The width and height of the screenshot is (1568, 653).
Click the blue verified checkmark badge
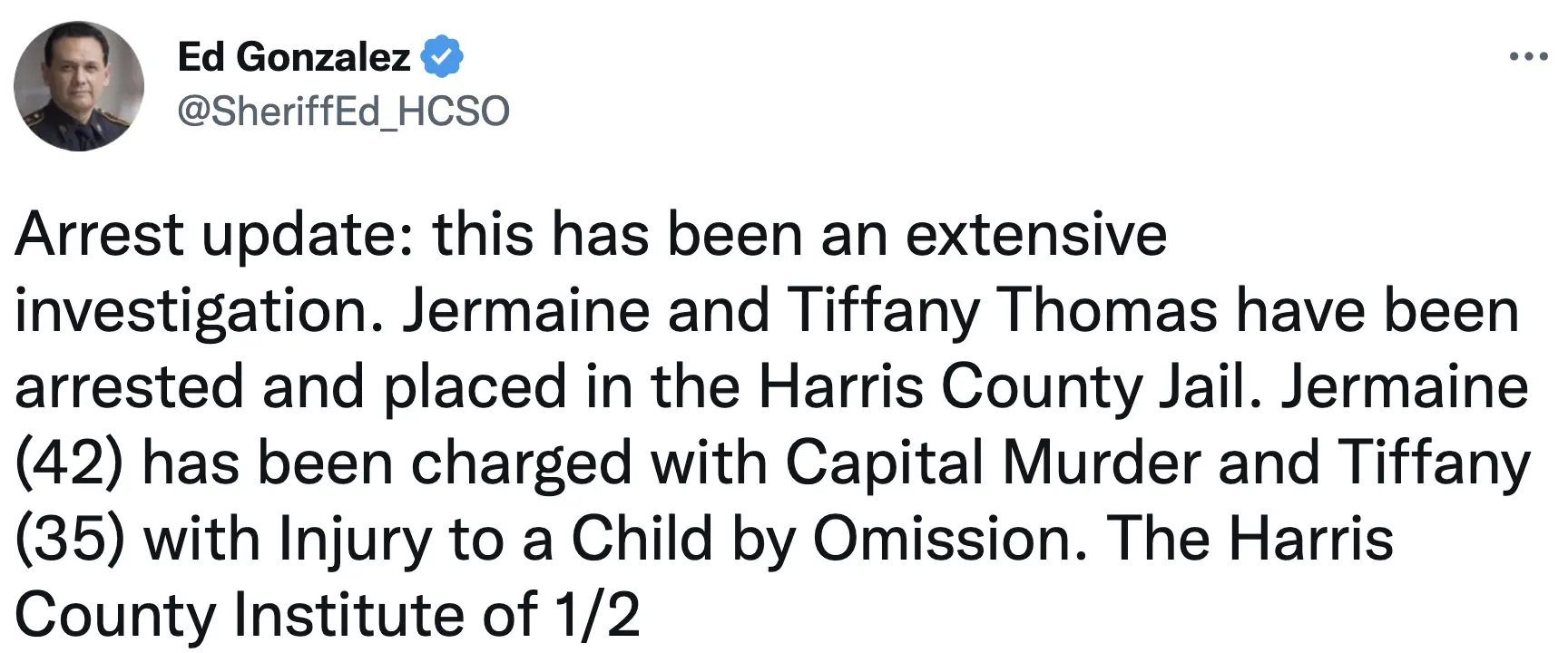(443, 57)
